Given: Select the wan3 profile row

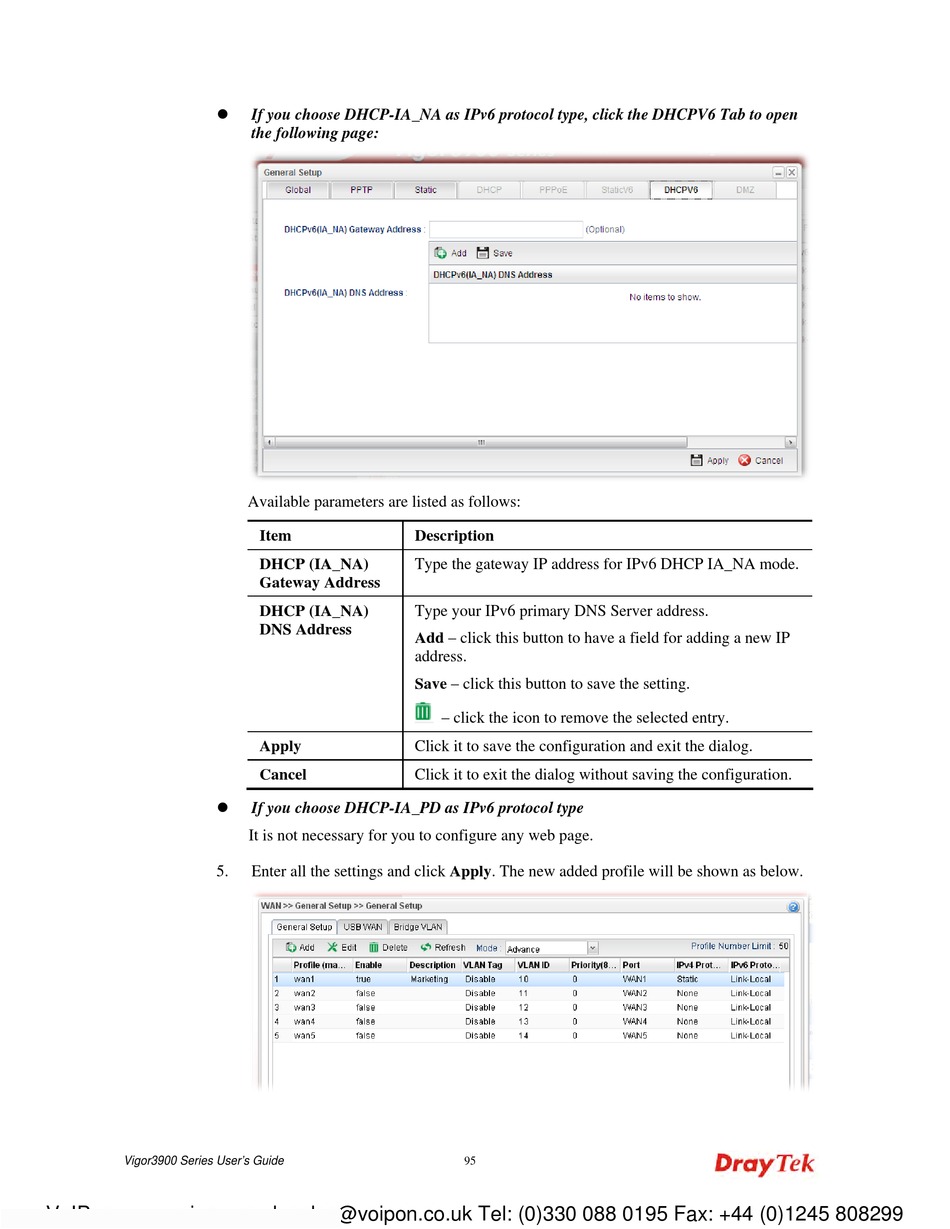Looking at the screenshot, I should [529, 1007].
